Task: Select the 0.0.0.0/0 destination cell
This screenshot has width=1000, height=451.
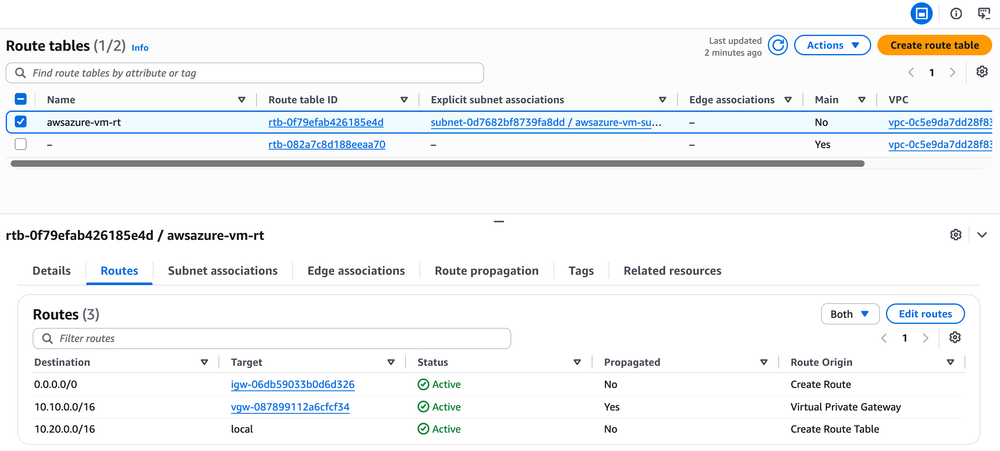Action: pyautogui.click(x=54, y=384)
